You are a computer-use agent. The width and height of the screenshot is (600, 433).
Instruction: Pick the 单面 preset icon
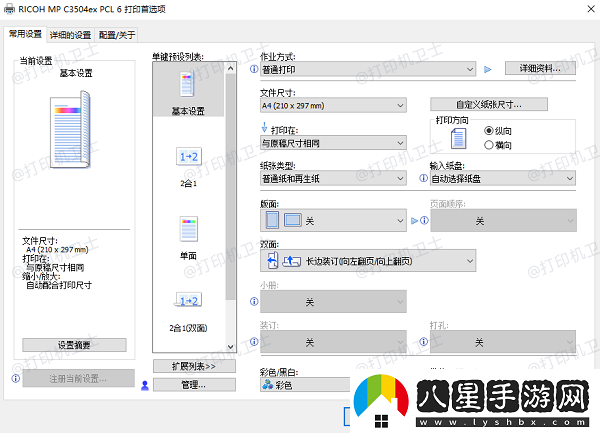click(189, 229)
